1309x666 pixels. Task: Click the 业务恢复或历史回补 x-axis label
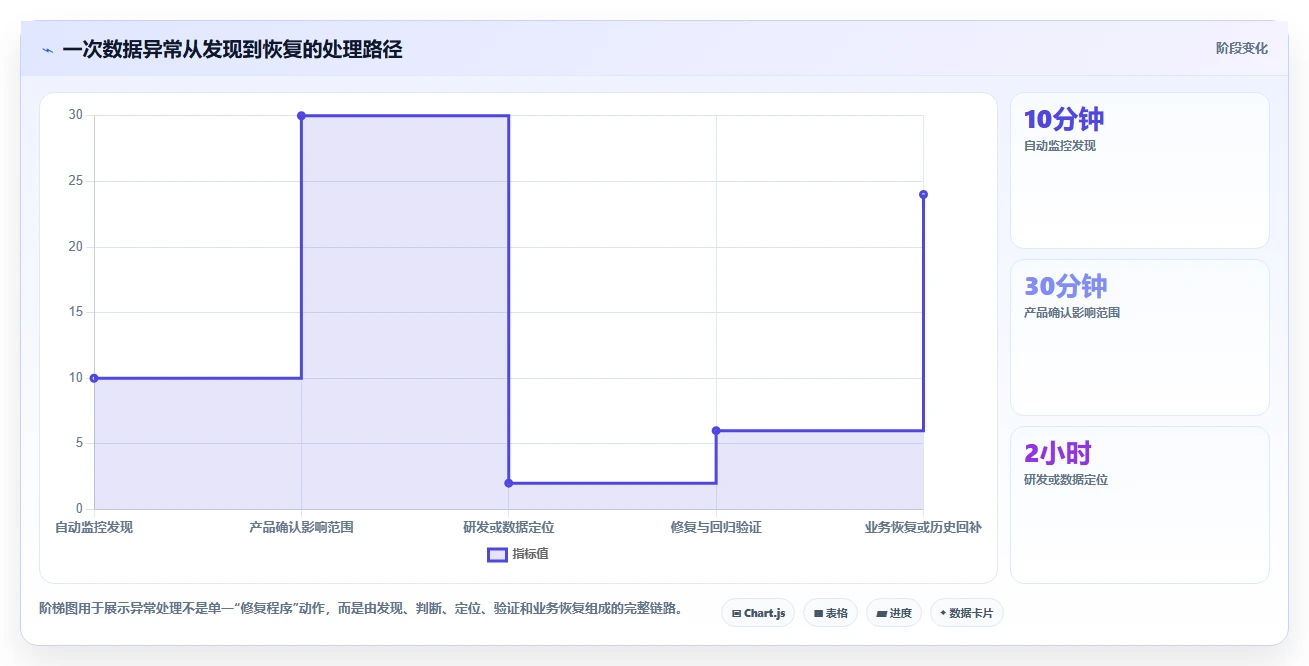(923, 527)
